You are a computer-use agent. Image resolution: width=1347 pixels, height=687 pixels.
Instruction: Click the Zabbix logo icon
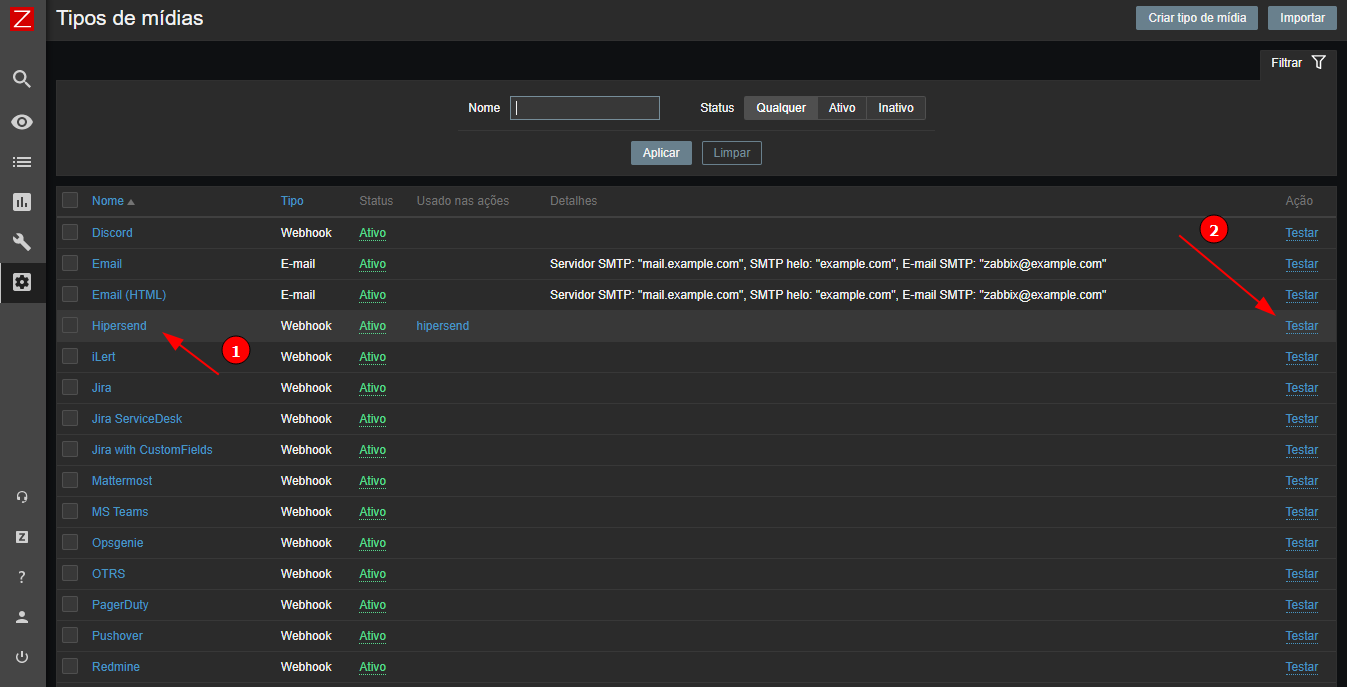[22, 18]
